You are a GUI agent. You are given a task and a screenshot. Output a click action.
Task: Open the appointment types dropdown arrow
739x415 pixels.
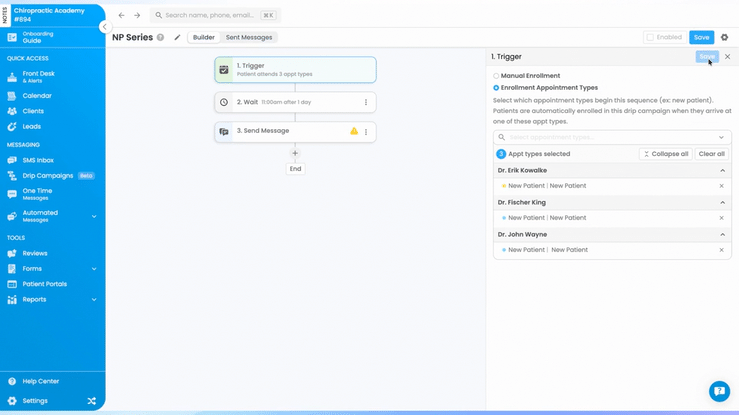tap(721, 138)
